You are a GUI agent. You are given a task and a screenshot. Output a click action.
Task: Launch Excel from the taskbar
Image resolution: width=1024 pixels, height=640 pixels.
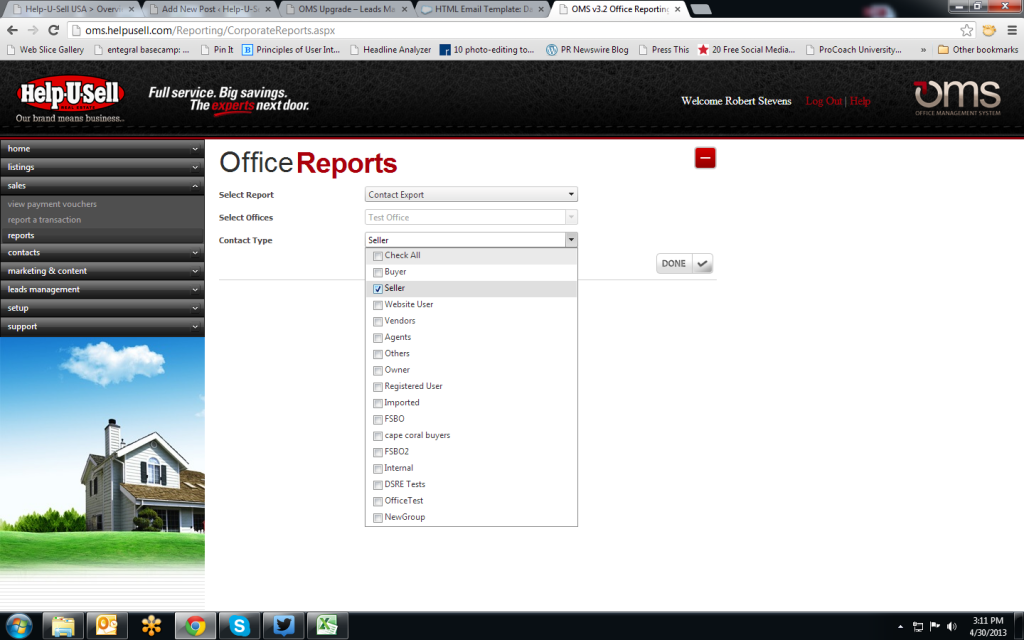(x=327, y=626)
